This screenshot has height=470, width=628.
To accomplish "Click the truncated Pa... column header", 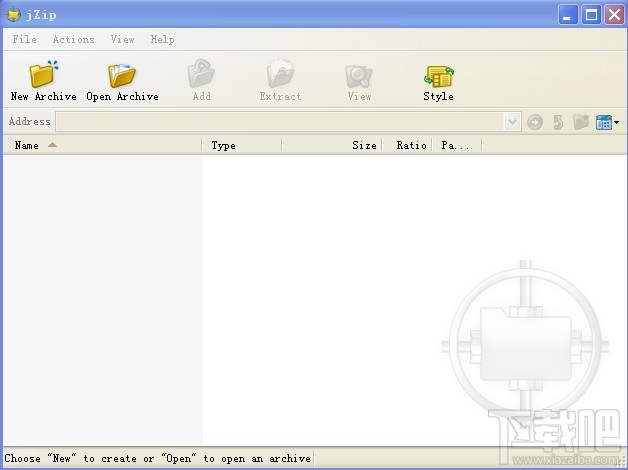I will [457, 145].
